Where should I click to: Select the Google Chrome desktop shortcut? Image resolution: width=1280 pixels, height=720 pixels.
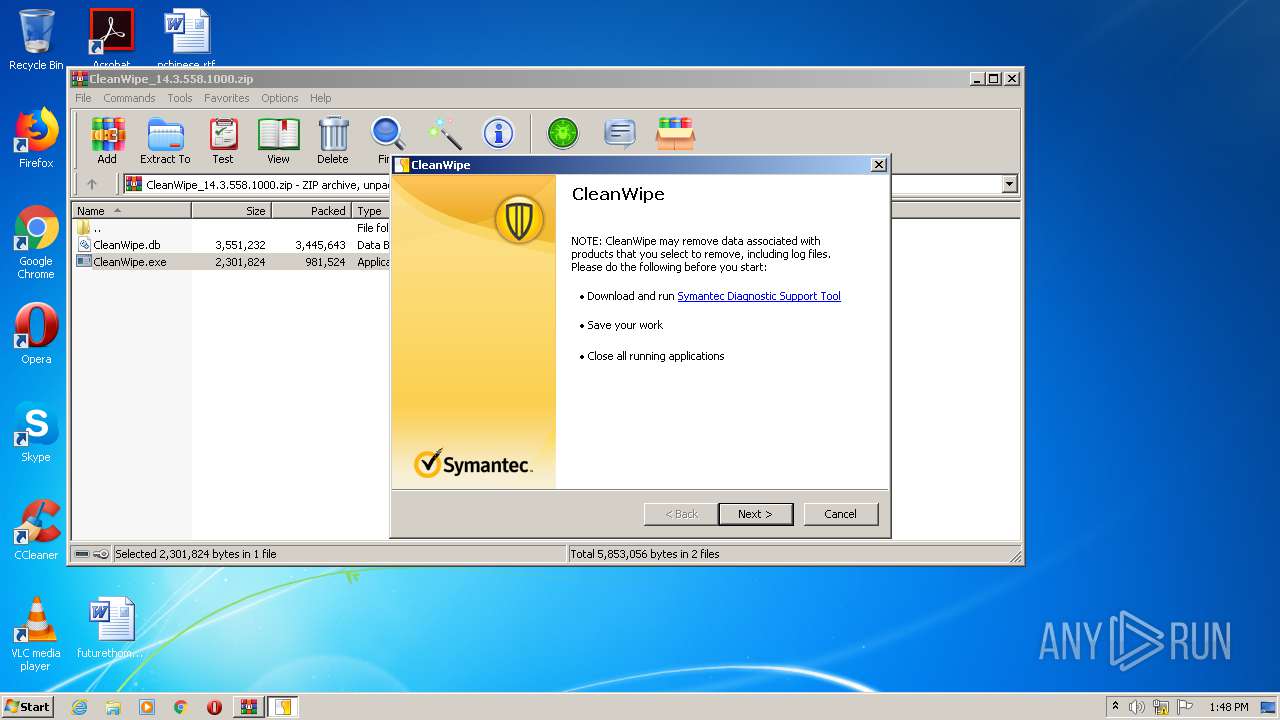36,243
